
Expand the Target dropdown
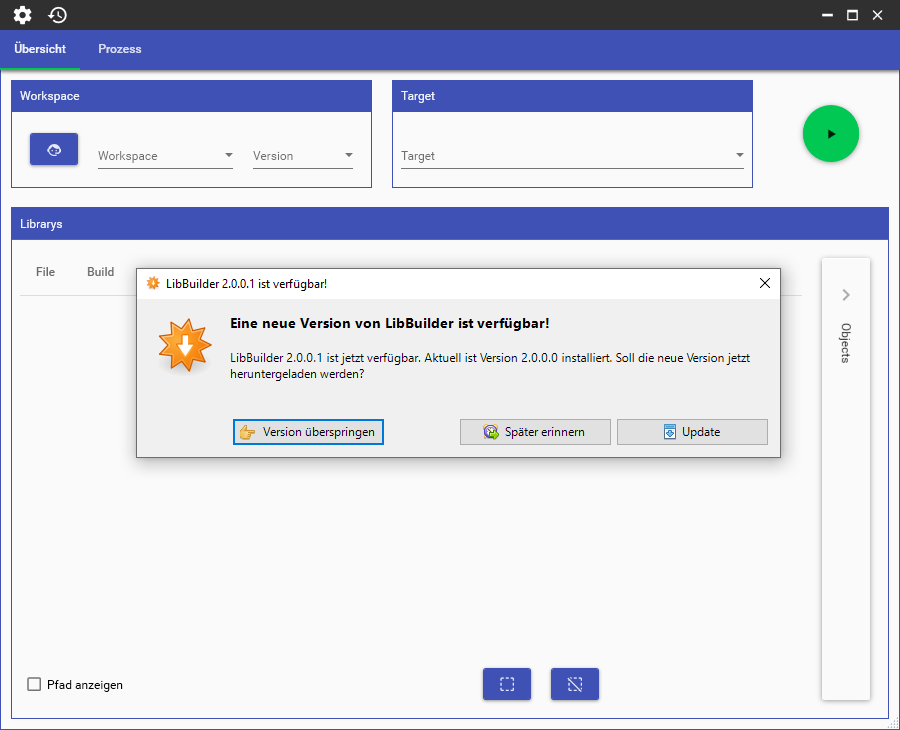click(572, 156)
